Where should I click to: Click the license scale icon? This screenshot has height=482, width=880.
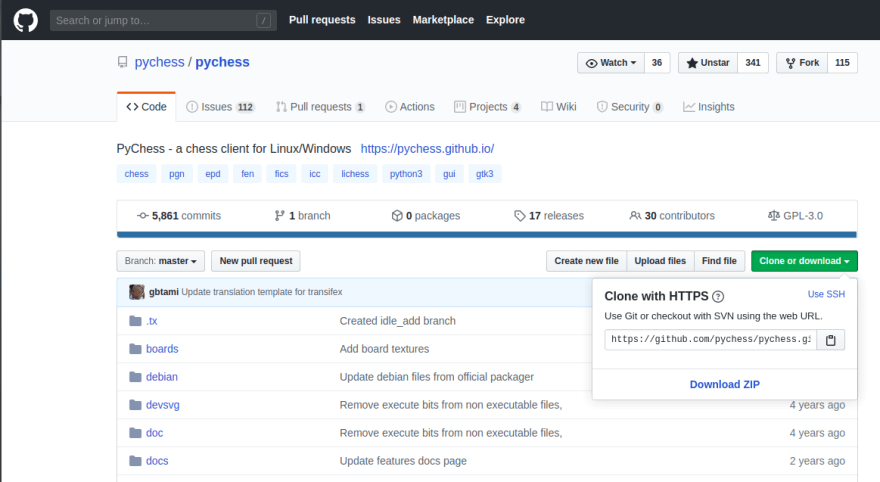coord(774,215)
